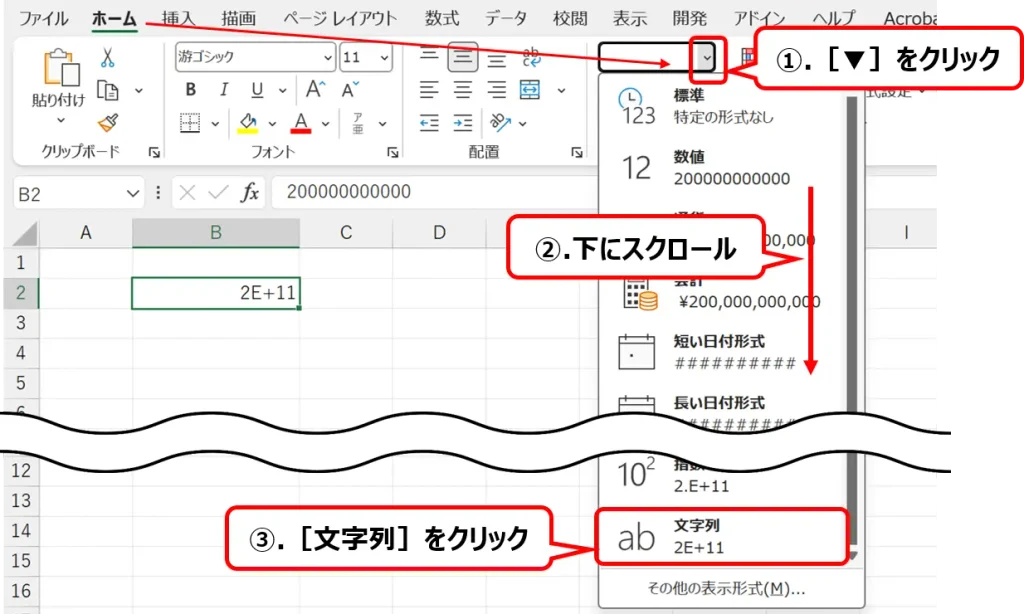Open font size dropdown showing 11
Image resolution: width=1024 pixels, height=614 pixels.
click(x=385, y=57)
